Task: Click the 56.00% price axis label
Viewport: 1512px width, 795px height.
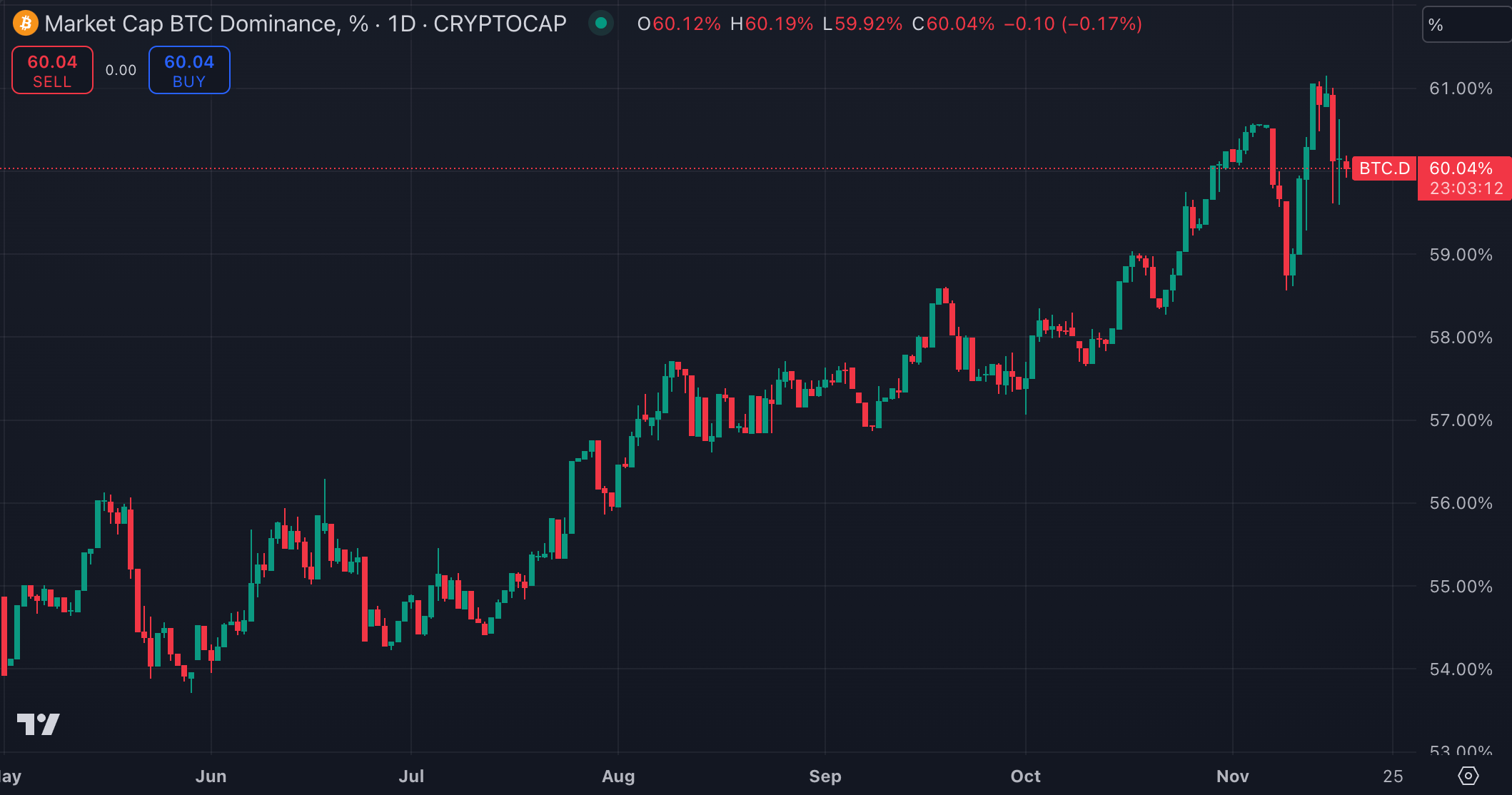Action: (x=1461, y=503)
